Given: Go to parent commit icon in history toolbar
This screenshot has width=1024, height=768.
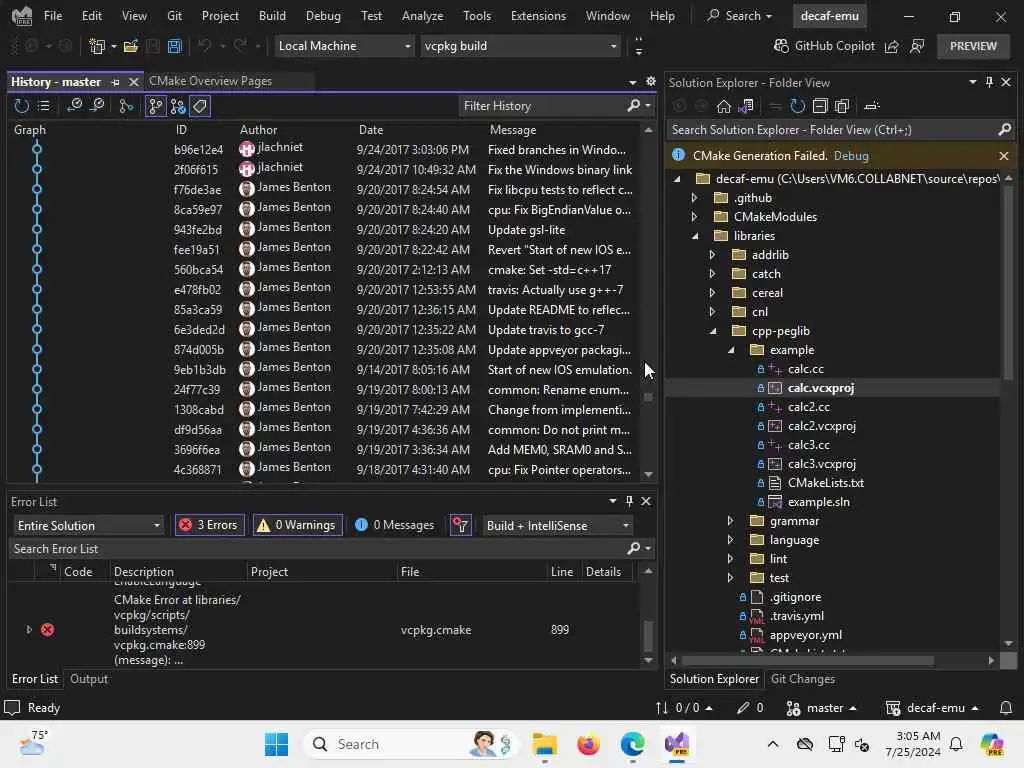Looking at the screenshot, I should (74, 106).
